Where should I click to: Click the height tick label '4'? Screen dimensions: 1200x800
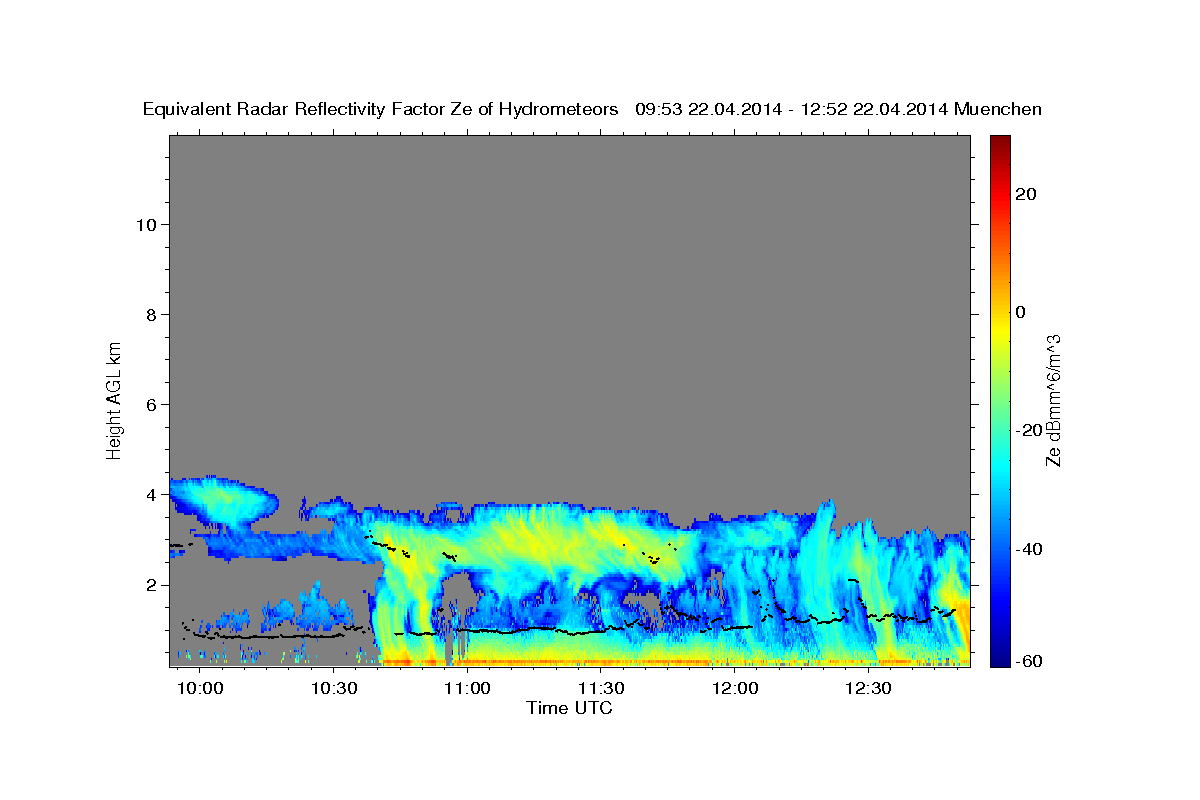[150, 494]
